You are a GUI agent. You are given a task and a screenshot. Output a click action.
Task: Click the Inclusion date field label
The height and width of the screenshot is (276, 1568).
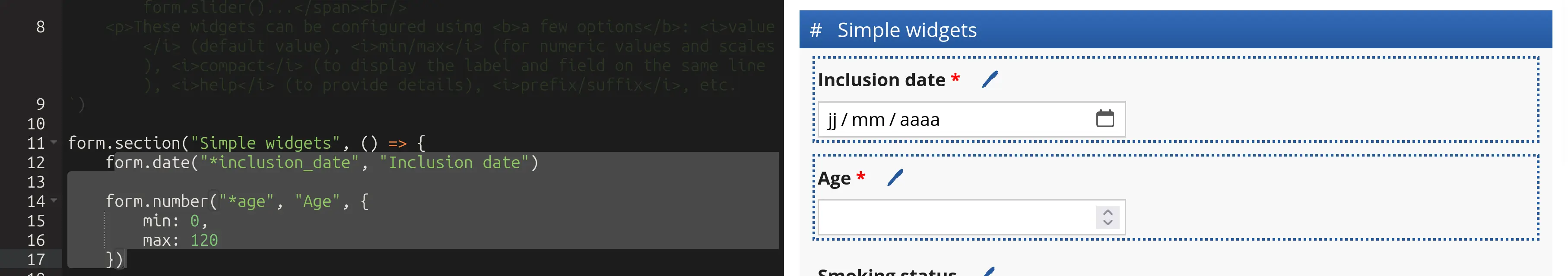click(x=881, y=80)
